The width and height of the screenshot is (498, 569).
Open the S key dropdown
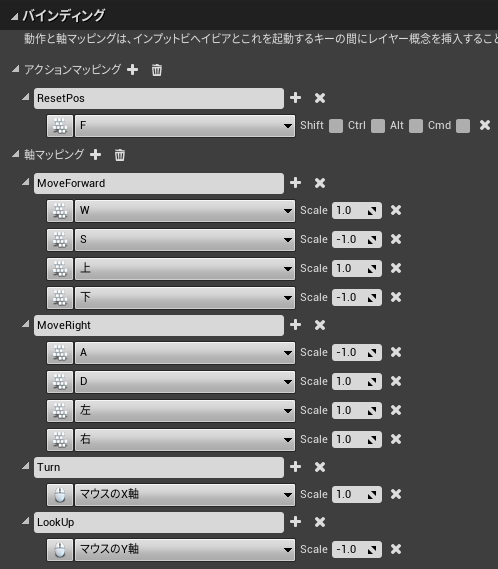point(185,240)
